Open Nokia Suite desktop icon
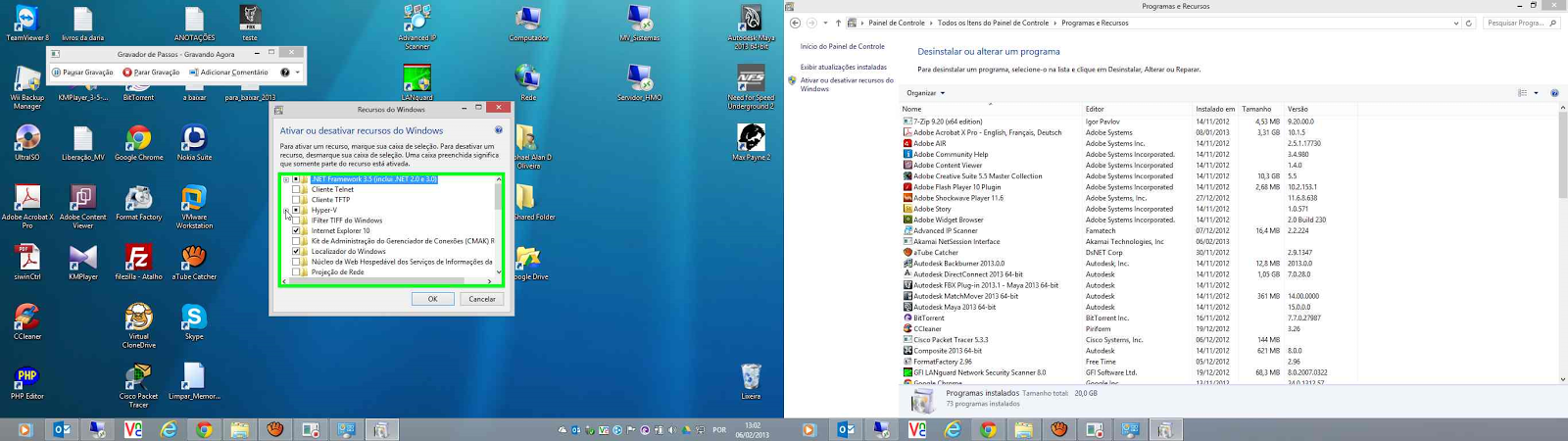 194,143
